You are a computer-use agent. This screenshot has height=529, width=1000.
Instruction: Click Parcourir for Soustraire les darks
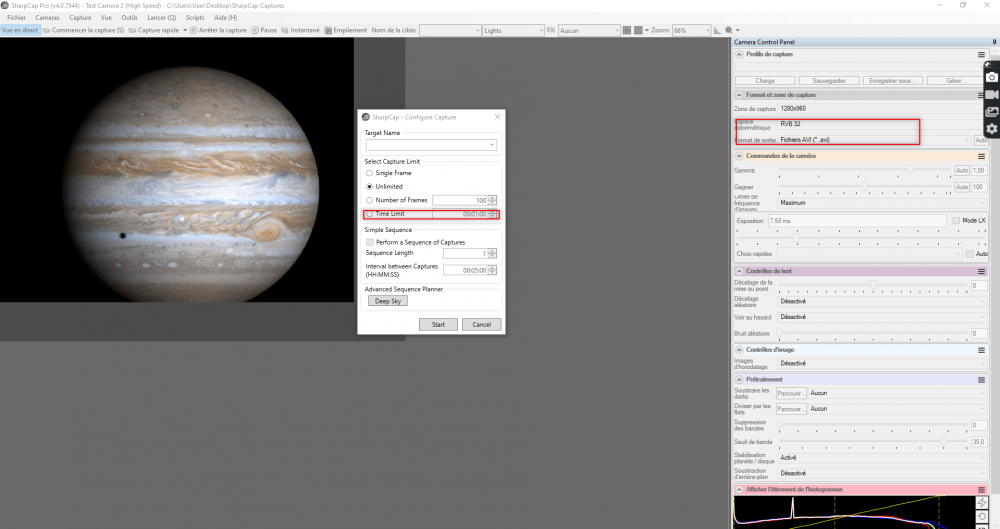click(791, 393)
